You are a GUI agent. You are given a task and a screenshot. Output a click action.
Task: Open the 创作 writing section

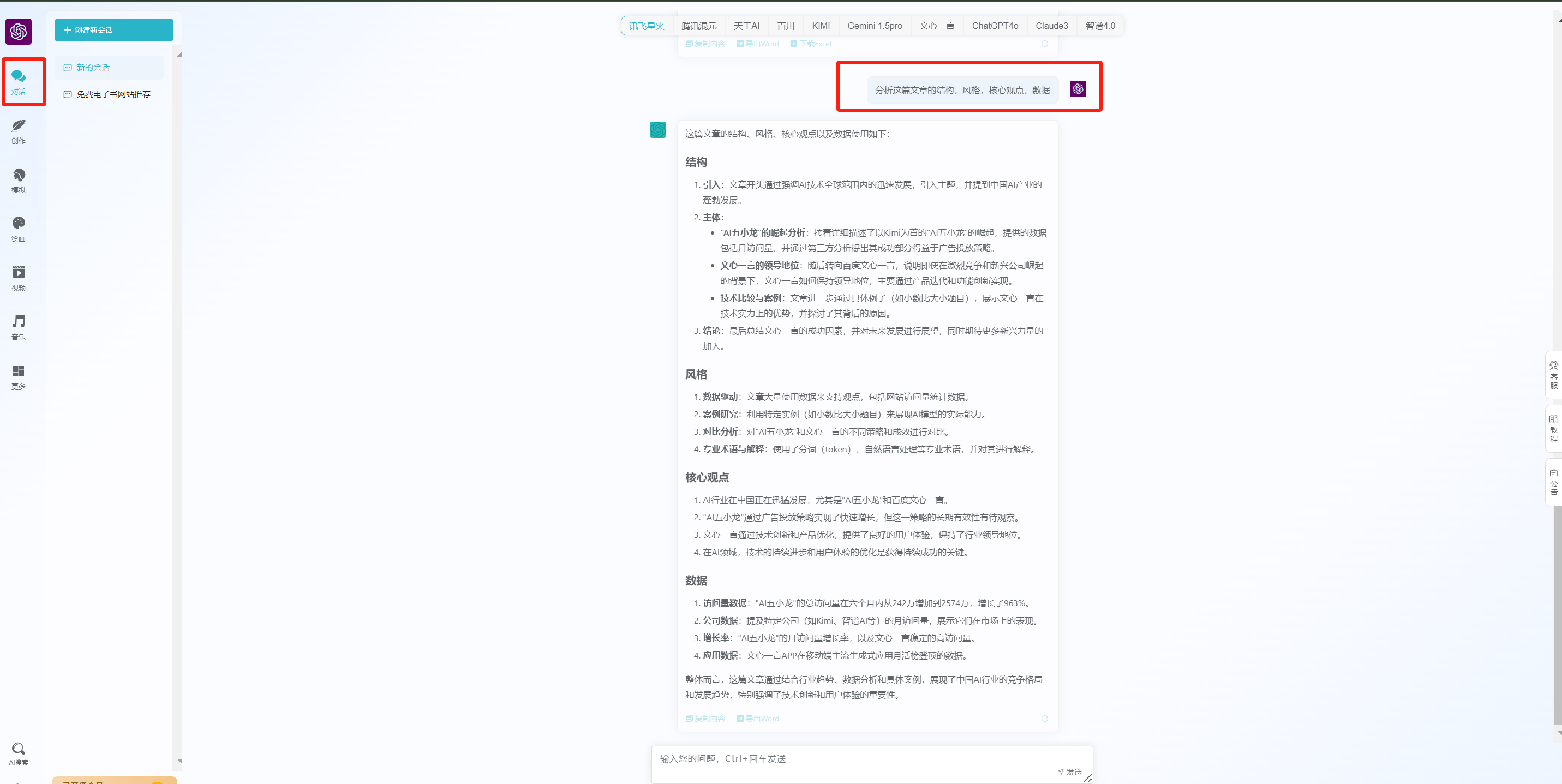(18, 131)
